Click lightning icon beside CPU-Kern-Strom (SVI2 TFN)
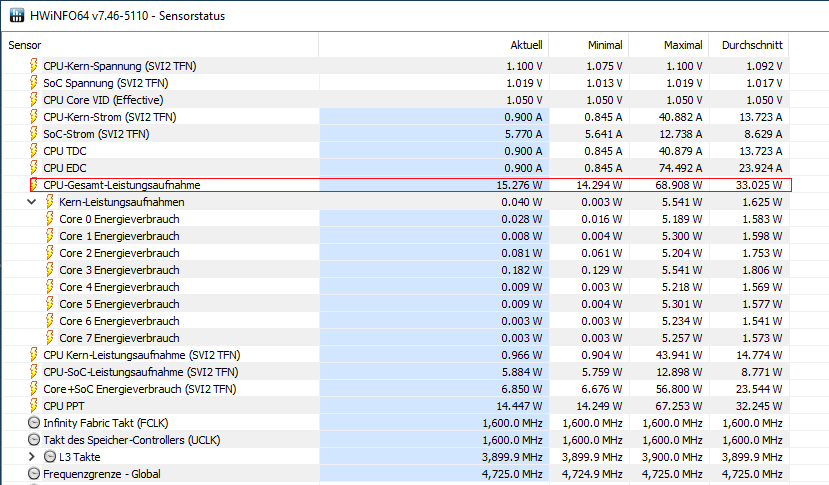829x485 pixels. [34, 116]
